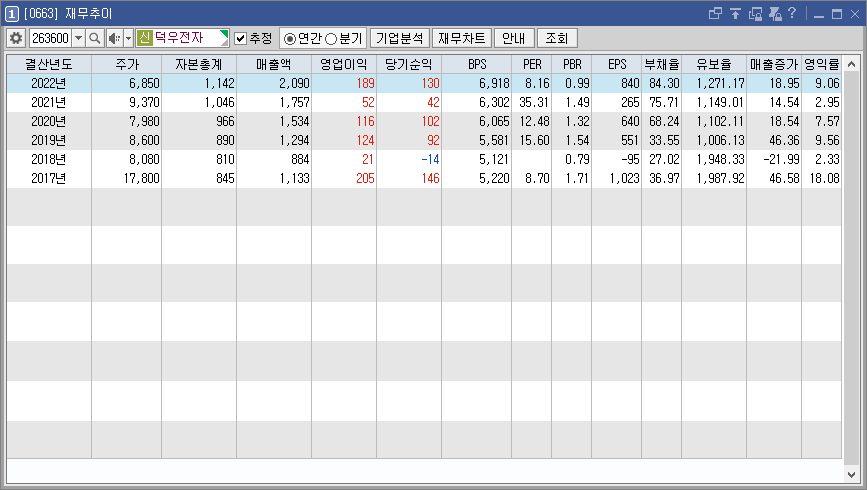Open the help question mark icon
Viewport: 867px width, 490px height.
tap(792, 13)
